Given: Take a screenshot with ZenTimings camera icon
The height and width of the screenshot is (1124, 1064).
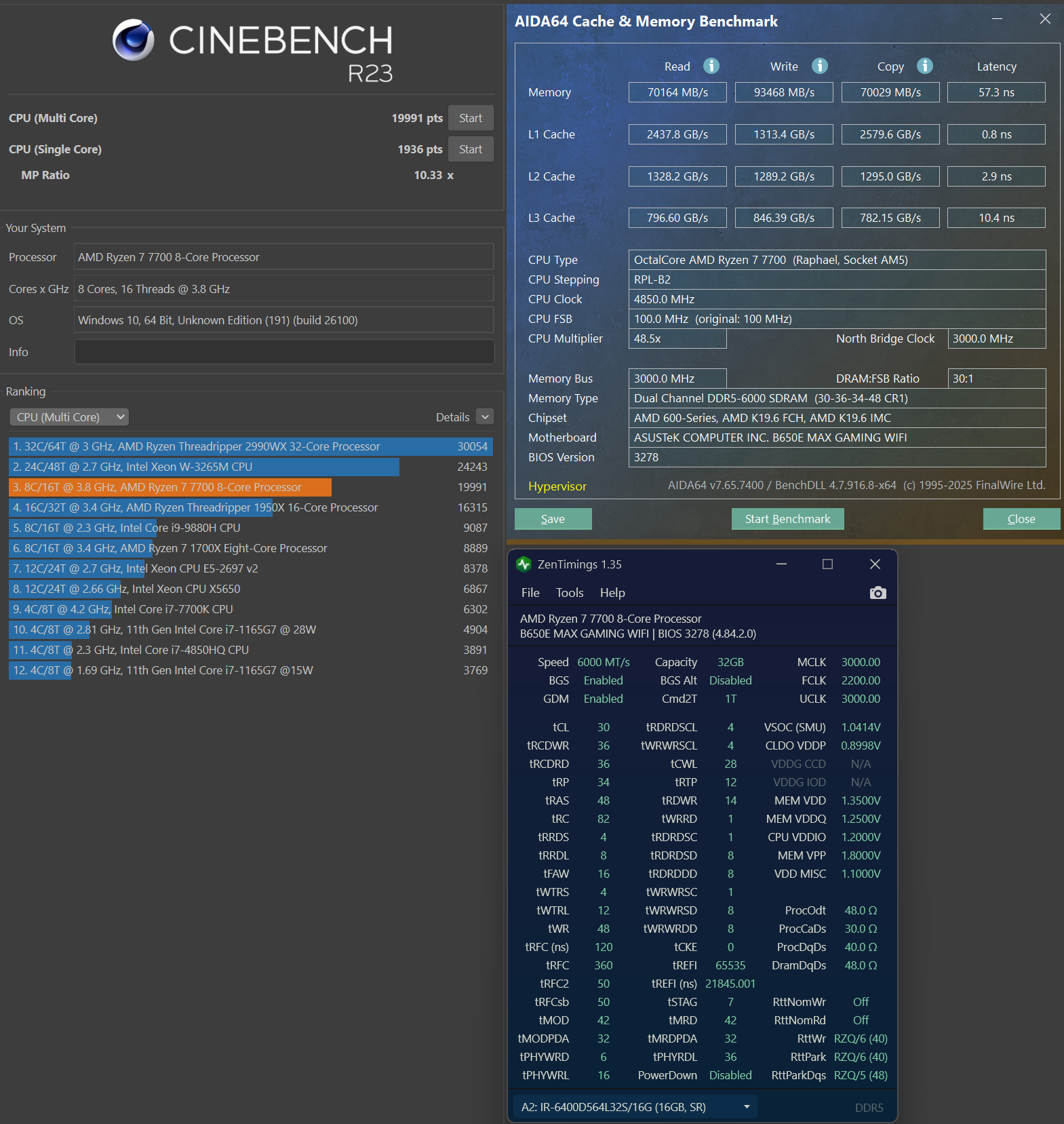Looking at the screenshot, I should (878, 593).
